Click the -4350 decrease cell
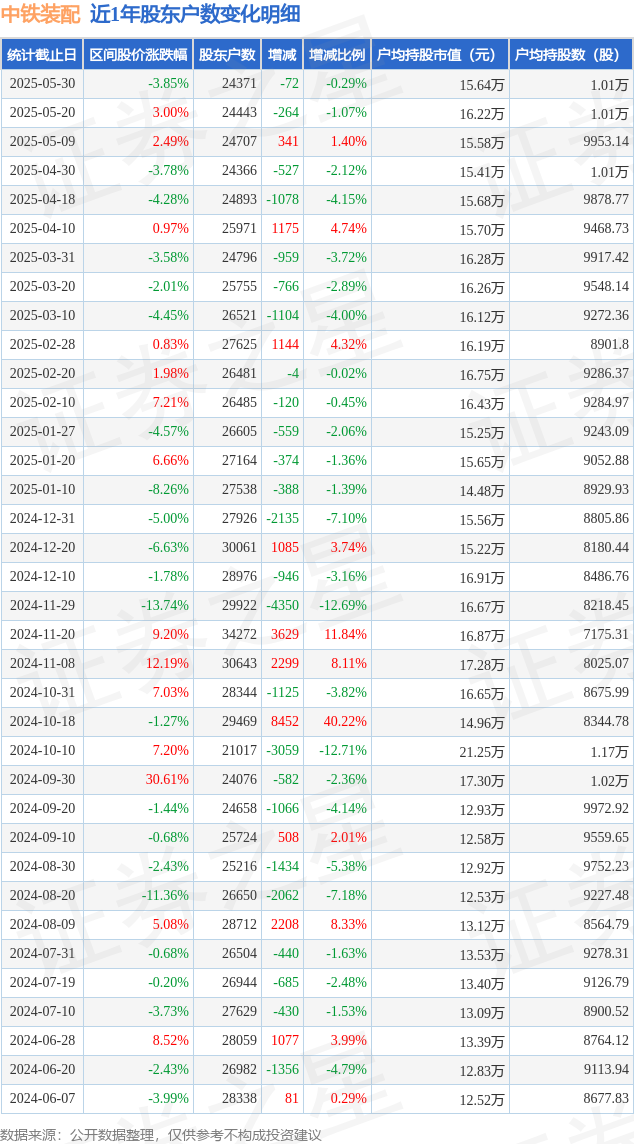 (x=283, y=605)
